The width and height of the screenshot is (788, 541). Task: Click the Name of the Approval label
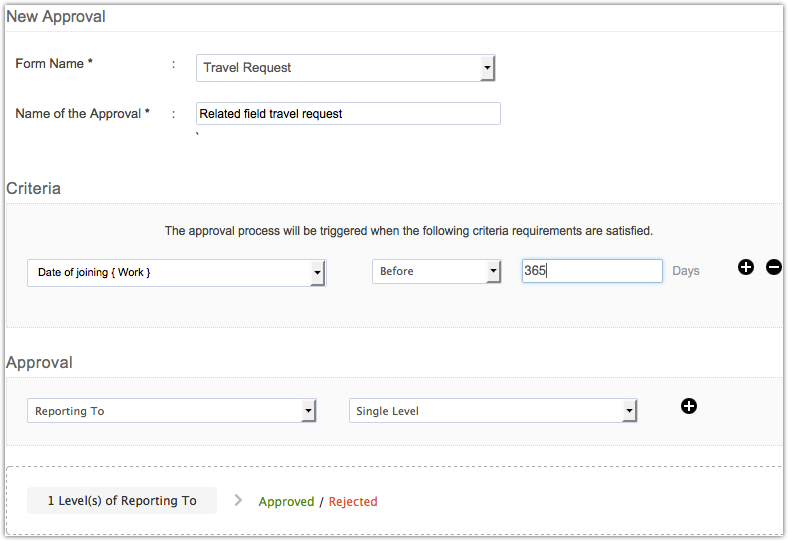(82, 114)
